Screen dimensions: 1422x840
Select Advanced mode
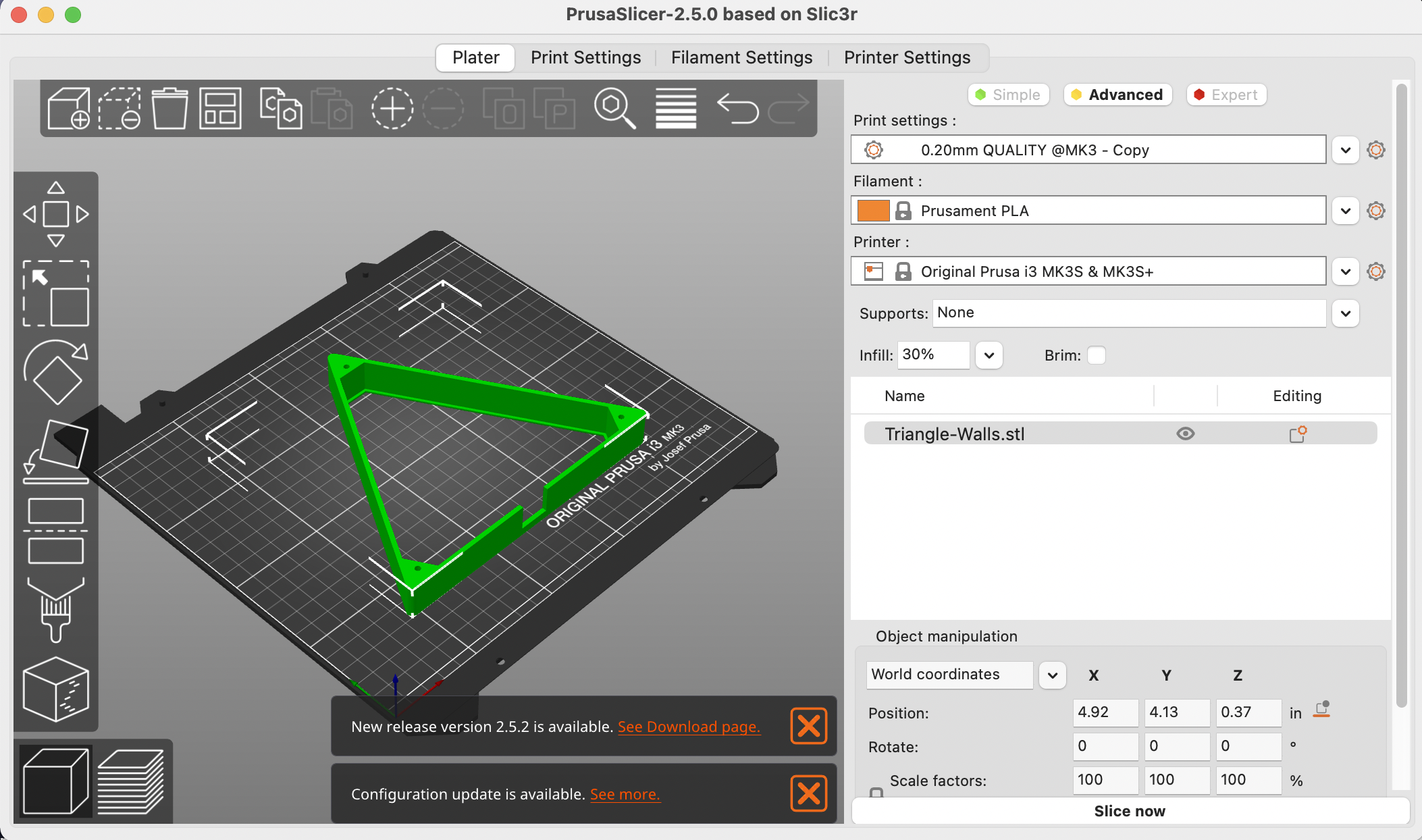pyautogui.click(x=1118, y=95)
